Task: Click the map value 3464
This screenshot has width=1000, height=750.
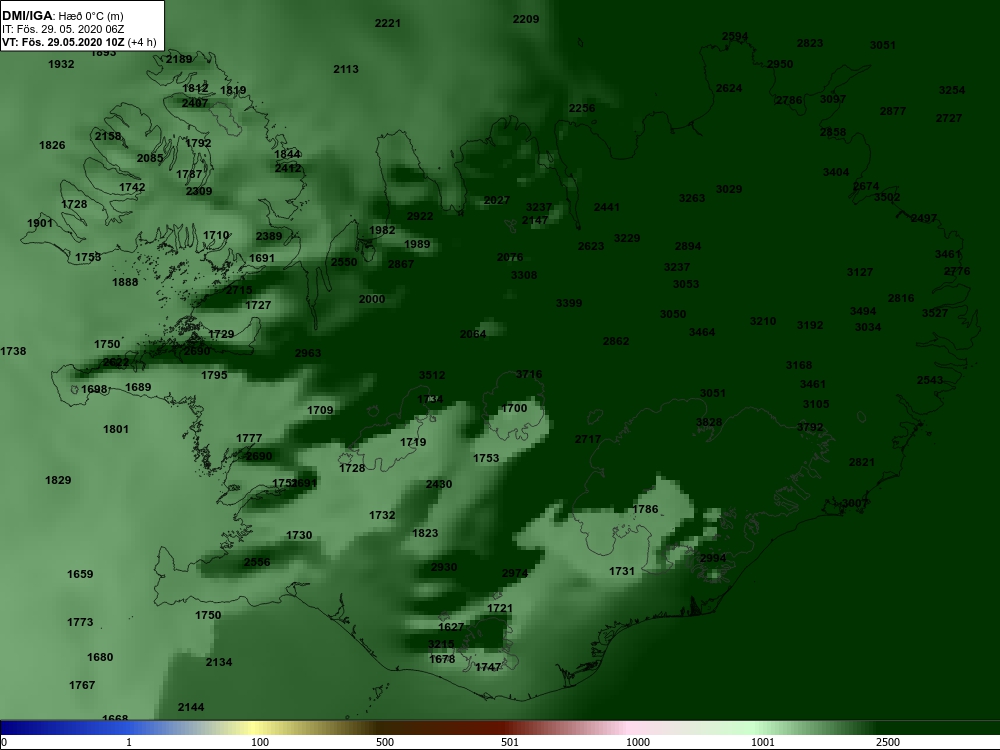Action: tap(702, 332)
